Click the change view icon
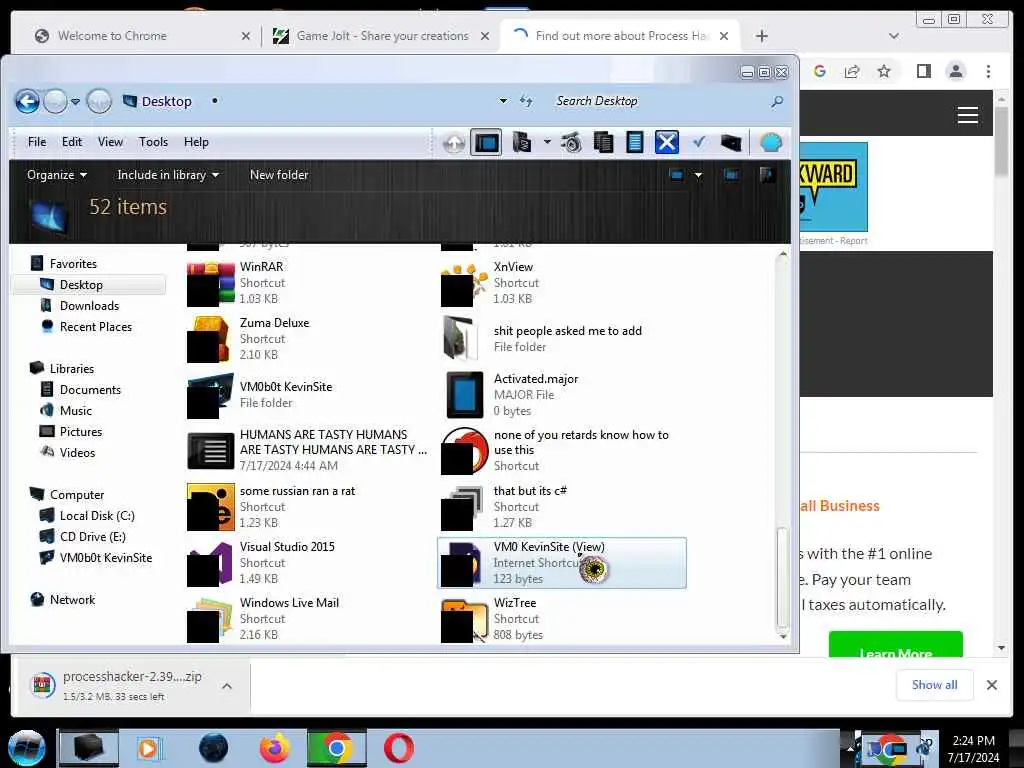1024x768 pixels. point(677,175)
